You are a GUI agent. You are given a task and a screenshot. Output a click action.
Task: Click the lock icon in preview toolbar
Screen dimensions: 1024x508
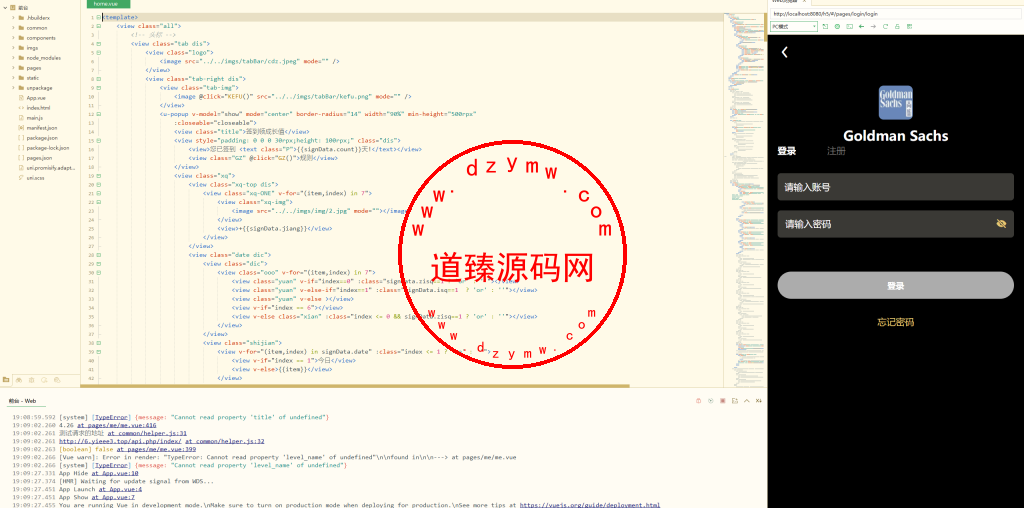pos(897,26)
